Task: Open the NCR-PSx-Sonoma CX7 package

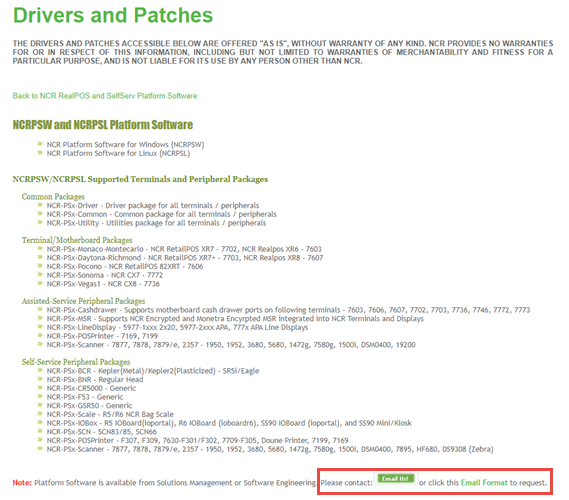Action: click(x=105, y=275)
